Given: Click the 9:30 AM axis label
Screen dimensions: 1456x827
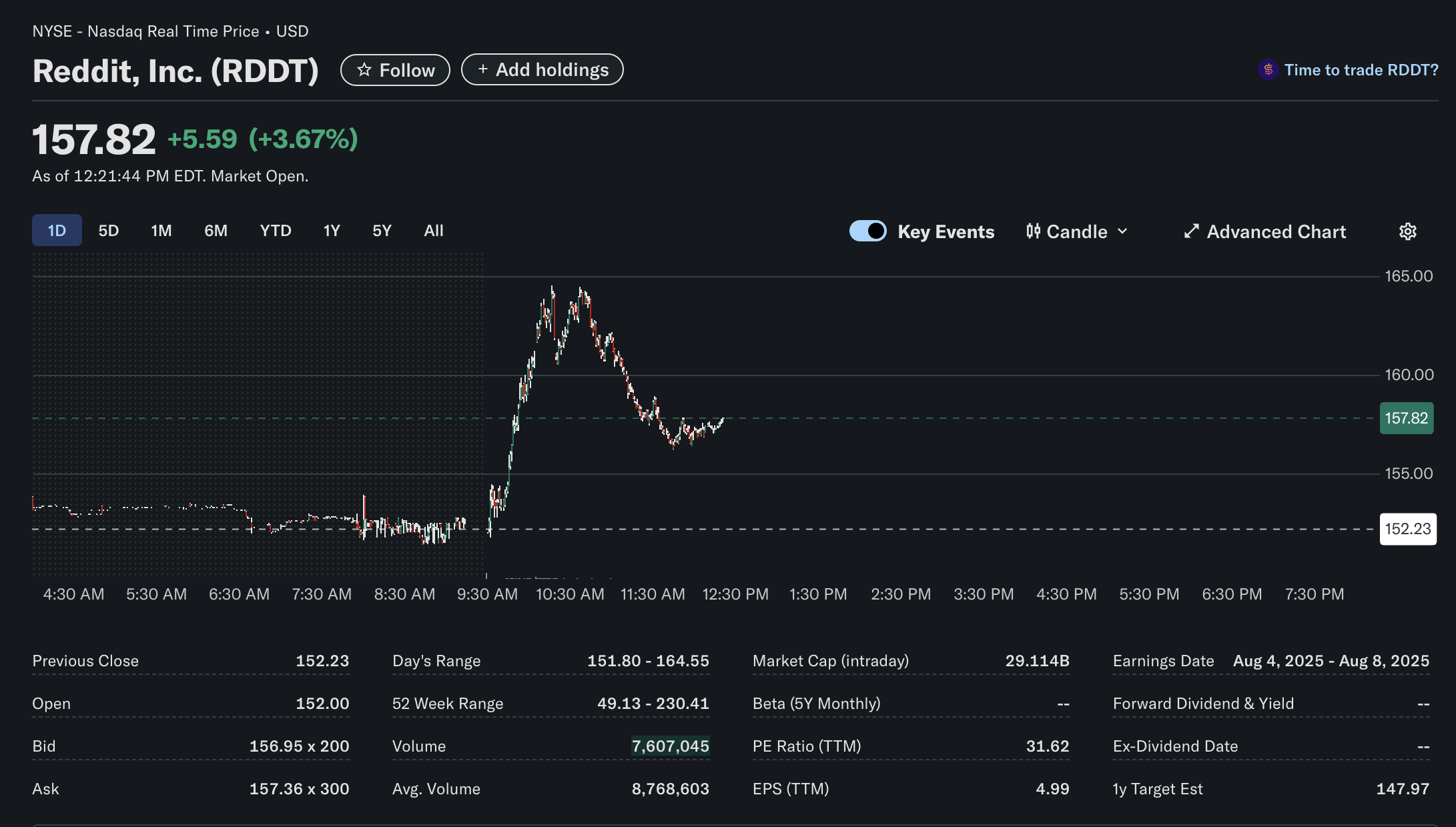Looking at the screenshot, I should pos(487,594).
